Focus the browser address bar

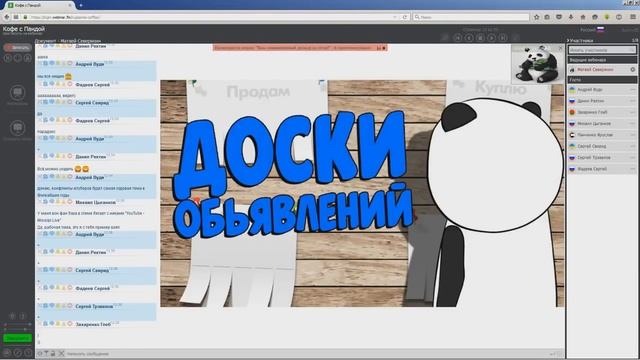pyautogui.click(x=208, y=17)
